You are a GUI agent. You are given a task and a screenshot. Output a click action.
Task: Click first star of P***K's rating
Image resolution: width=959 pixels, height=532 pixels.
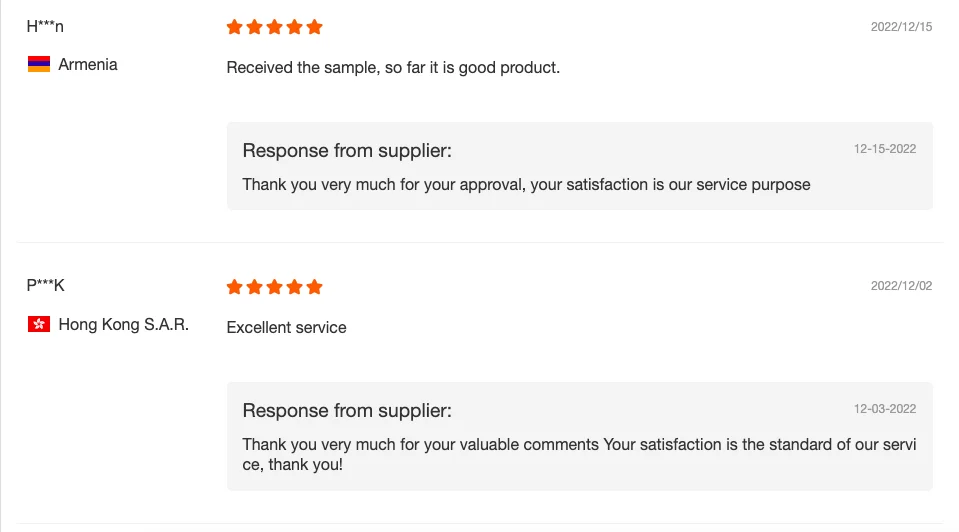[235, 287]
